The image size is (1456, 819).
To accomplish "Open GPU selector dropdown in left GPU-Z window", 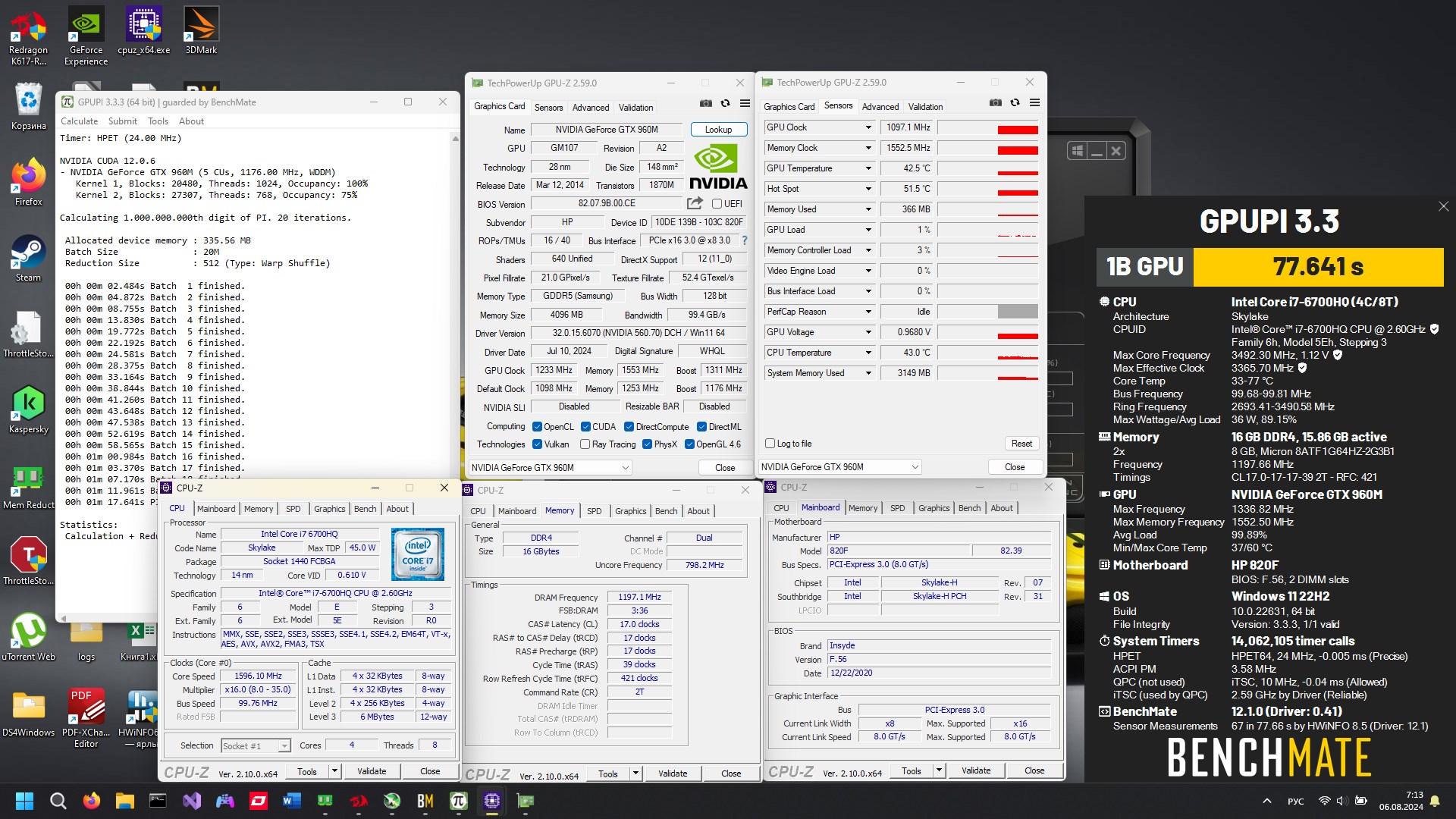I will coord(551,468).
